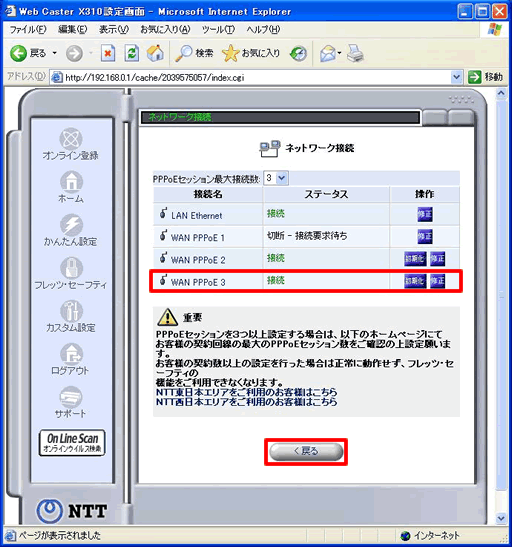Screen dimensions: 512x548
Task: Click the WAN PPPoE 2 connection name
Action: point(198,260)
